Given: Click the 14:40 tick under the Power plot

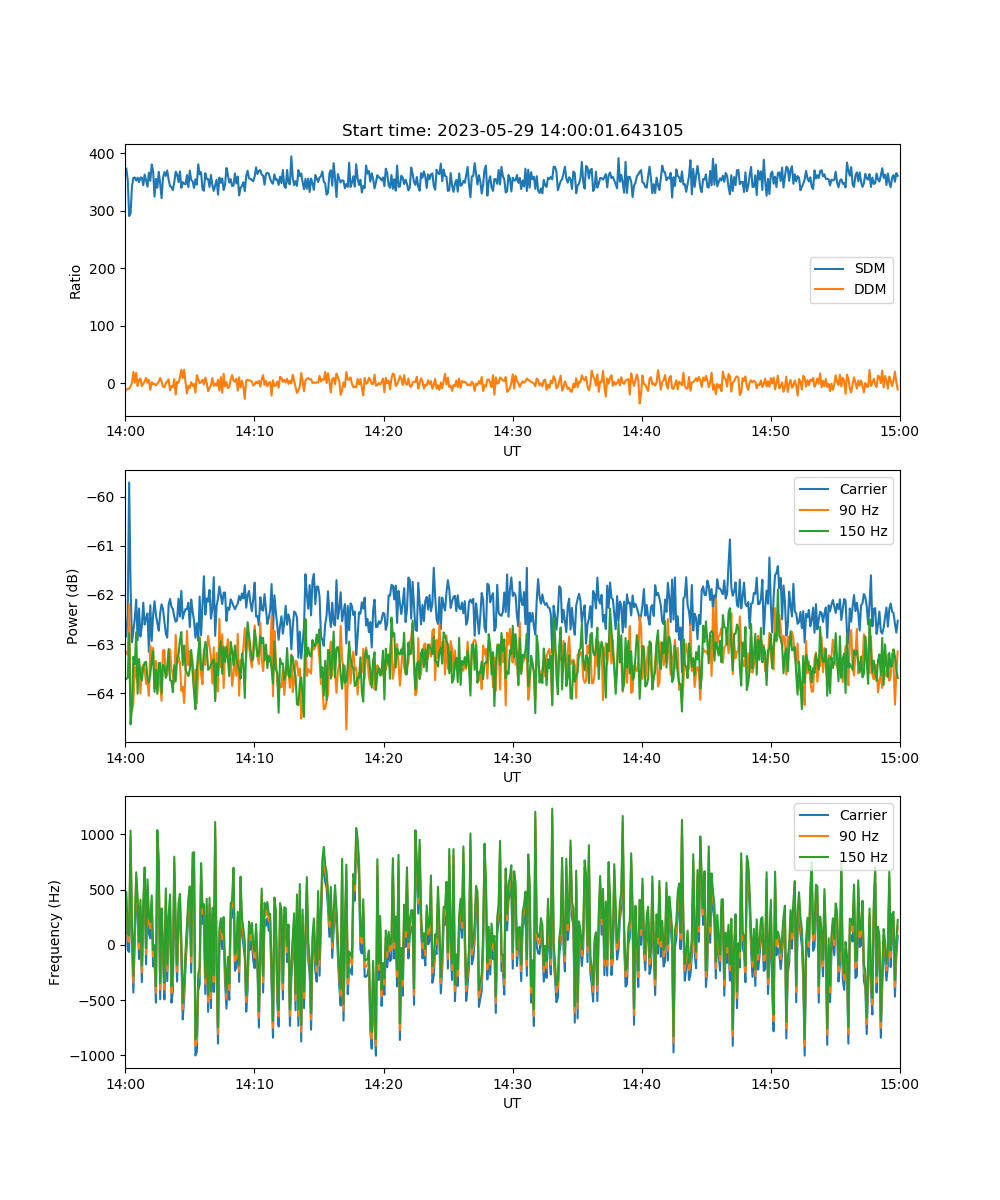Looking at the screenshot, I should (641, 757).
